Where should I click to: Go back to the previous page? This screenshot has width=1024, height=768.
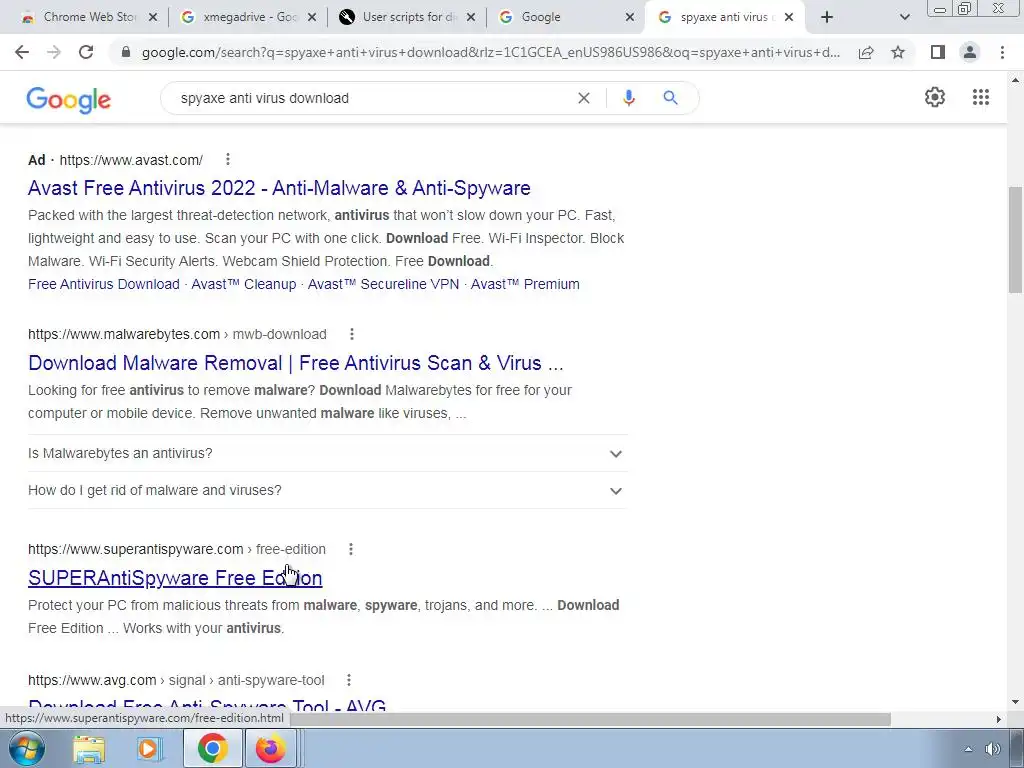(x=22, y=52)
